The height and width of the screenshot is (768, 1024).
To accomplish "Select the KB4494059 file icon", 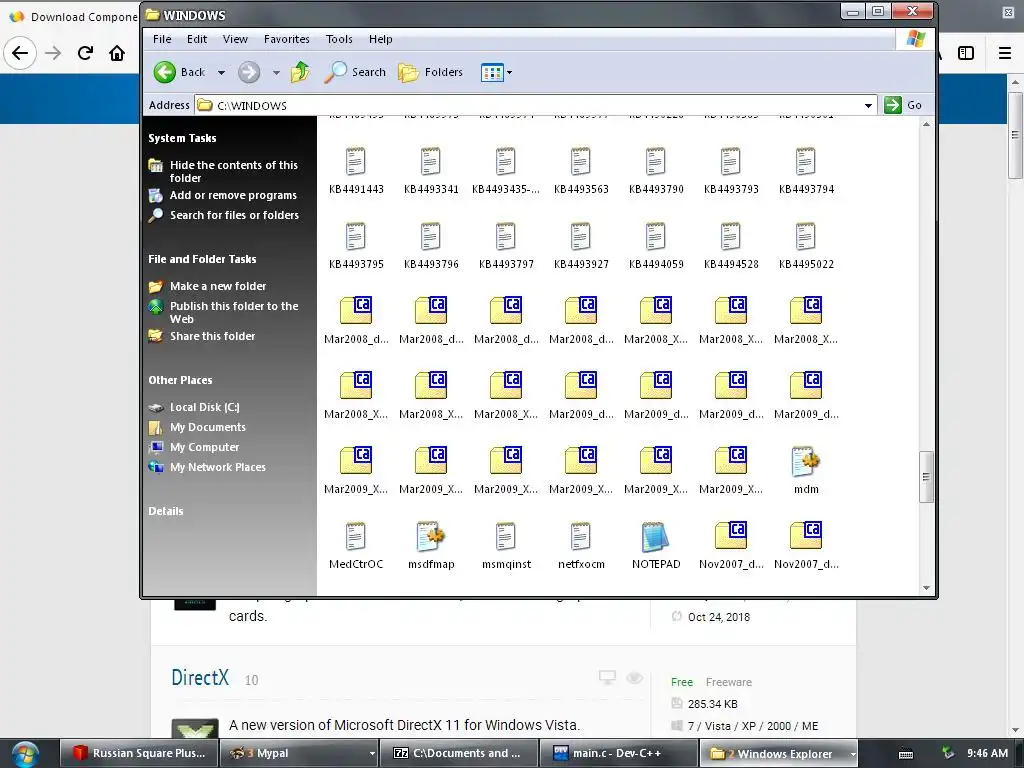I will coord(656,237).
